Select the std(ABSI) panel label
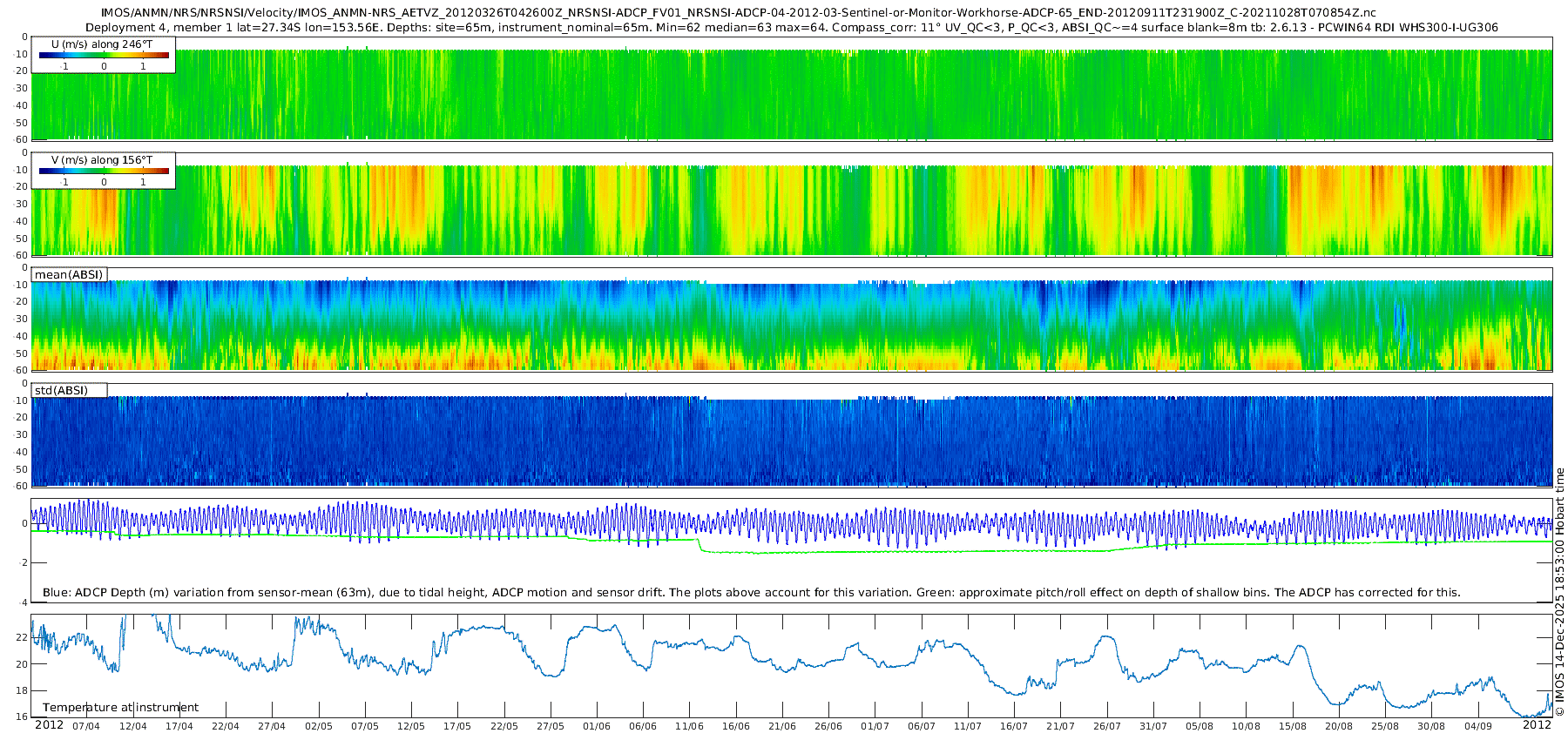The image size is (1568, 740). (61, 391)
